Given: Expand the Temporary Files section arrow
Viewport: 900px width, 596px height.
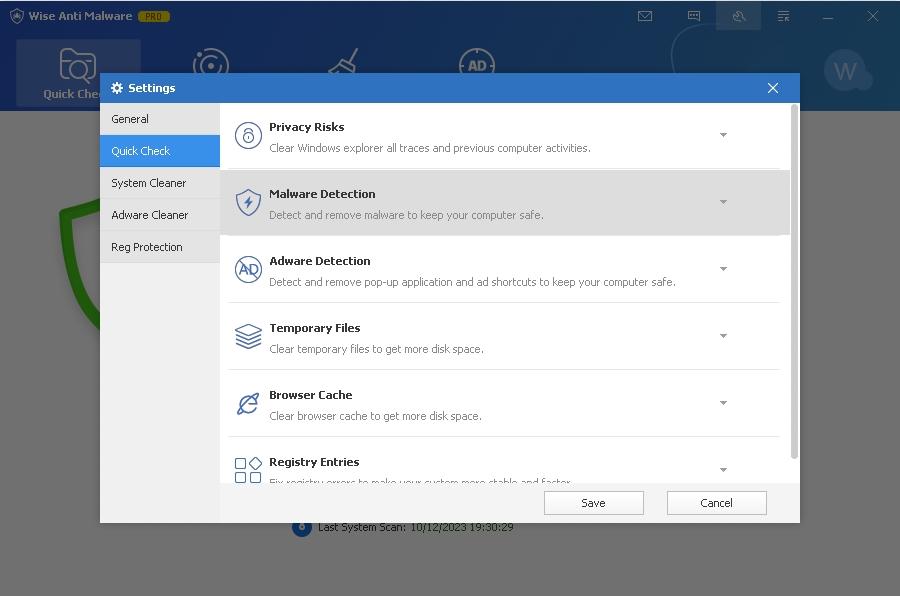Looking at the screenshot, I should click(x=723, y=336).
